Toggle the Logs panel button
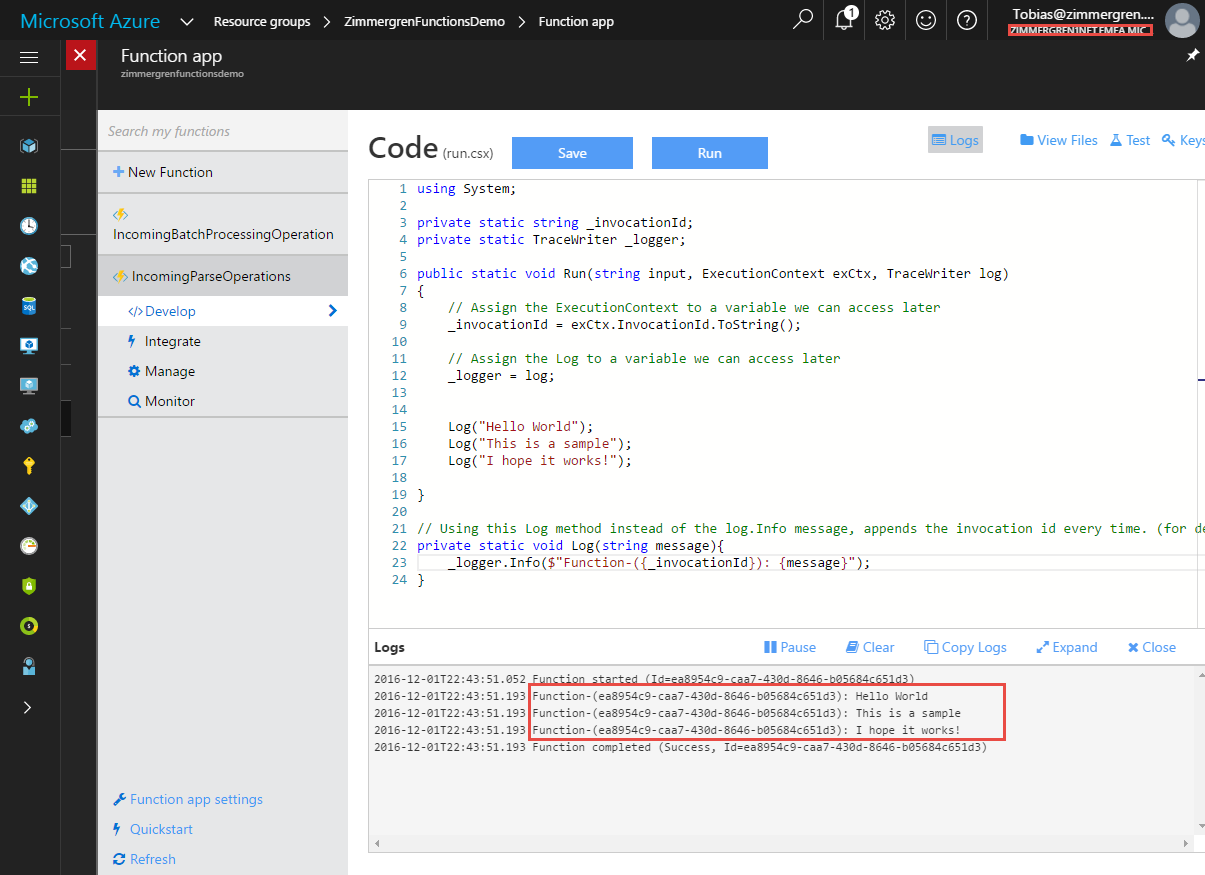 click(955, 140)
